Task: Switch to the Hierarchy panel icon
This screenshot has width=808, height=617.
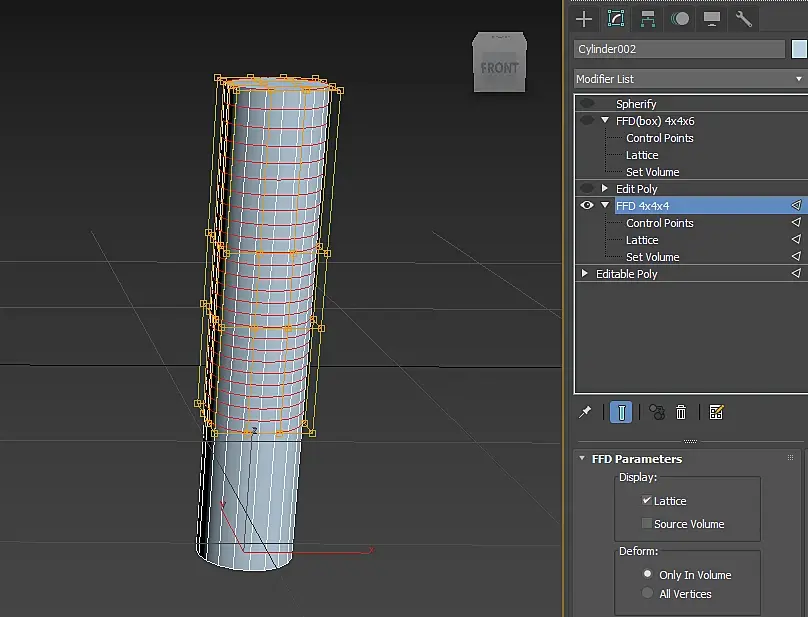Action: 648,19
